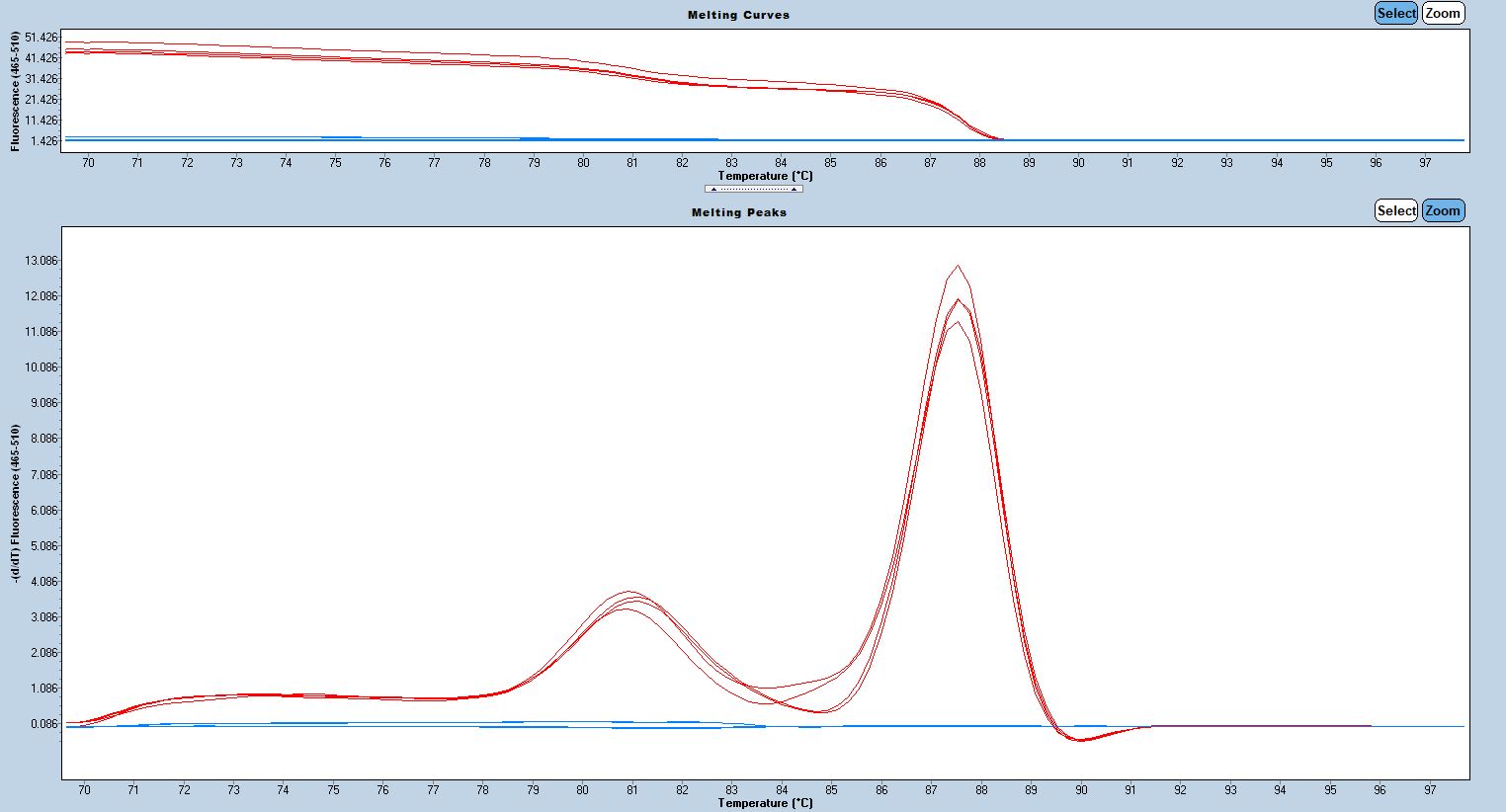The height and width of the screenshot is (812, 1506).
Task: Click the 70 tick on Melting Curves temperature axis
Action: 88,163
